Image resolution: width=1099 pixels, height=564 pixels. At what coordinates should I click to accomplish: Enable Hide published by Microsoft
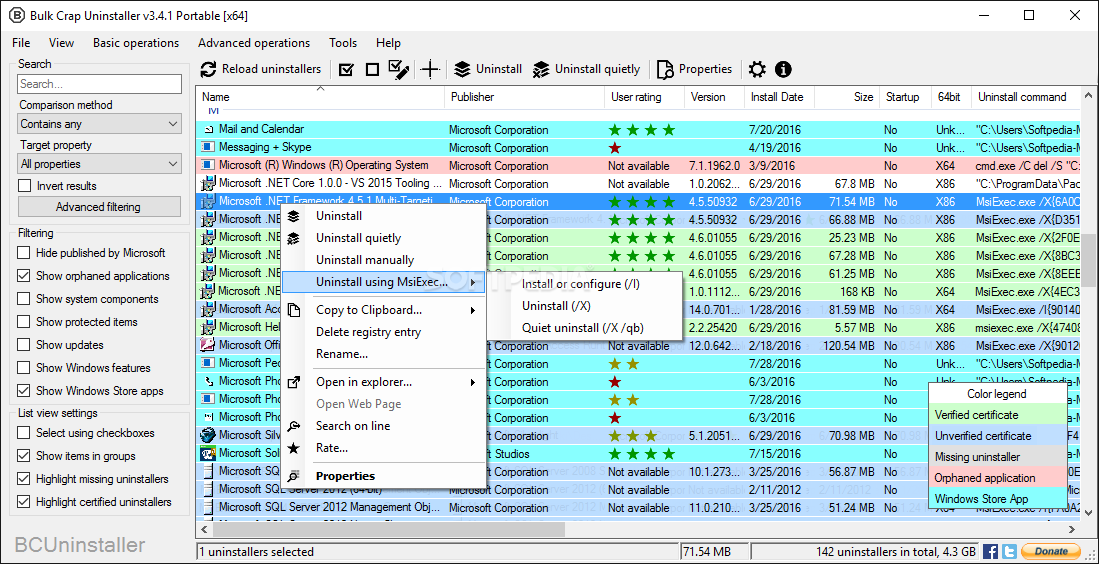[x=24, y=253]
